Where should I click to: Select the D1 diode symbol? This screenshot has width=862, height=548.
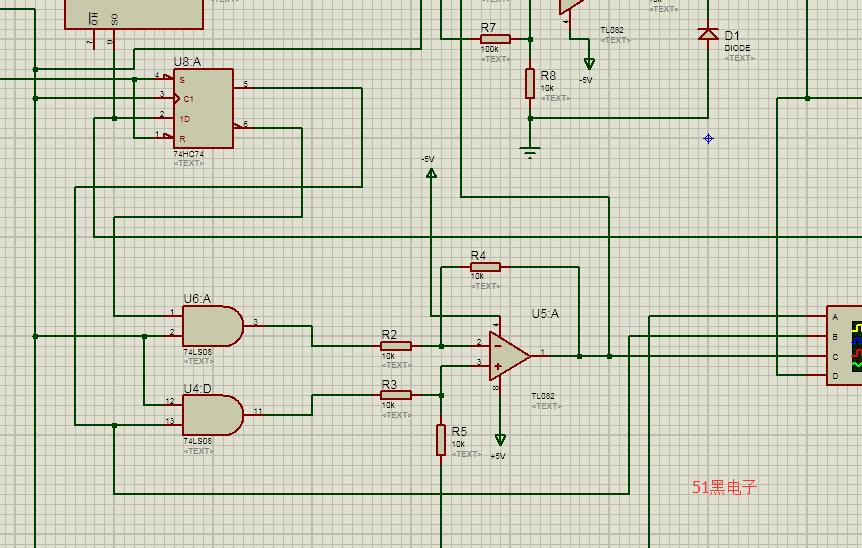708,34
